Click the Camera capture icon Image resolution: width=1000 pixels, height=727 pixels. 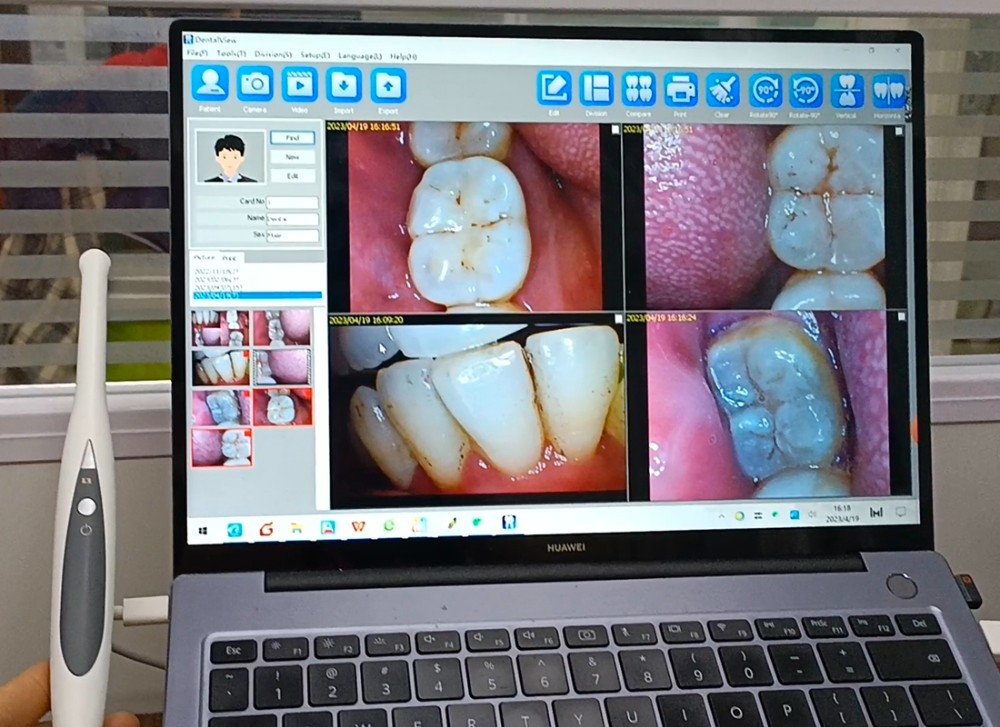click(255, 85)
